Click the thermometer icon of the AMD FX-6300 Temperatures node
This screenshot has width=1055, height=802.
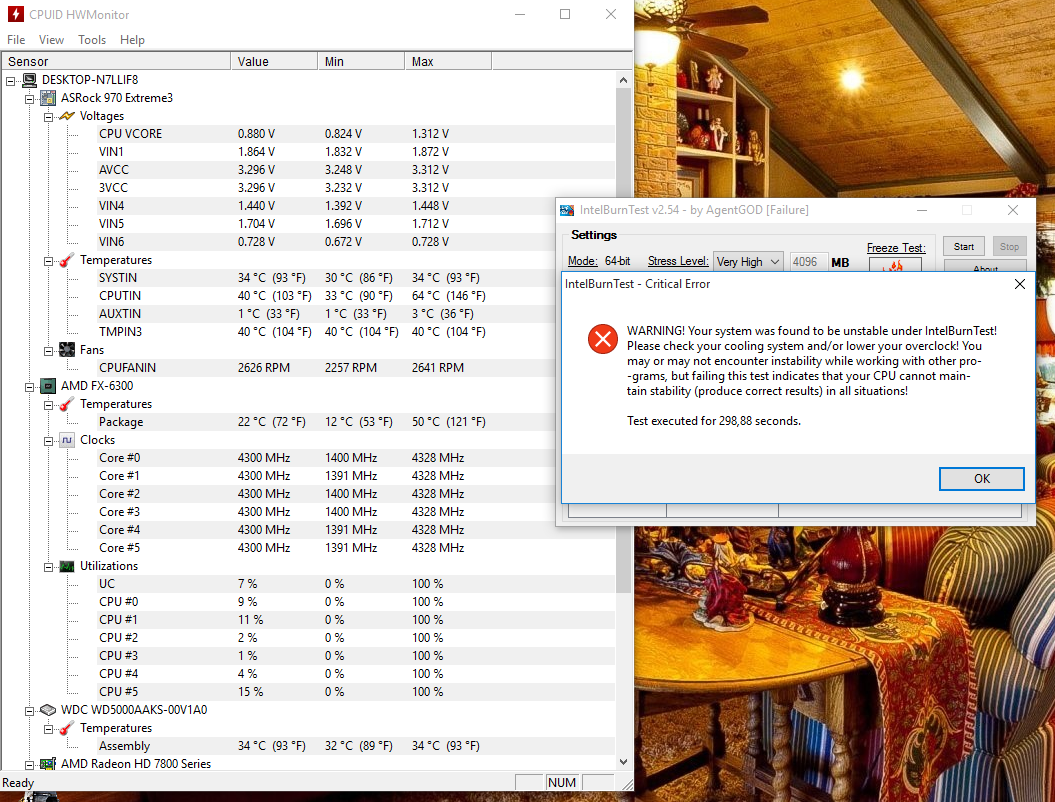point(67,404)
